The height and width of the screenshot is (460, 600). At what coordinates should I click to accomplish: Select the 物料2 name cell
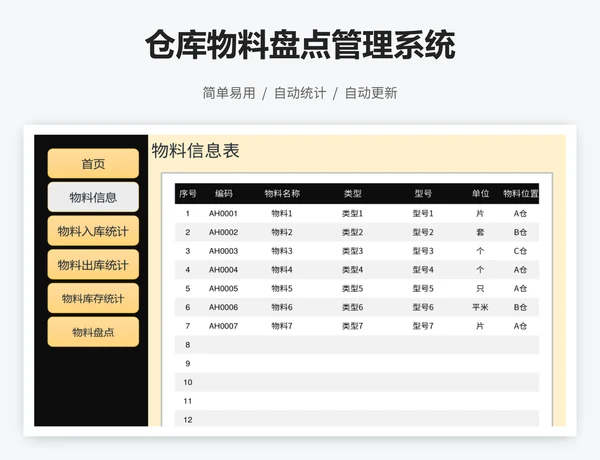click(282, 232)
